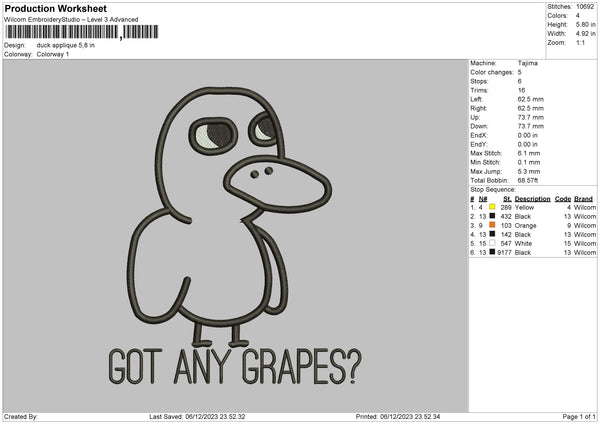Click the white swatch in stop sequence row 5

coord(492,243)
